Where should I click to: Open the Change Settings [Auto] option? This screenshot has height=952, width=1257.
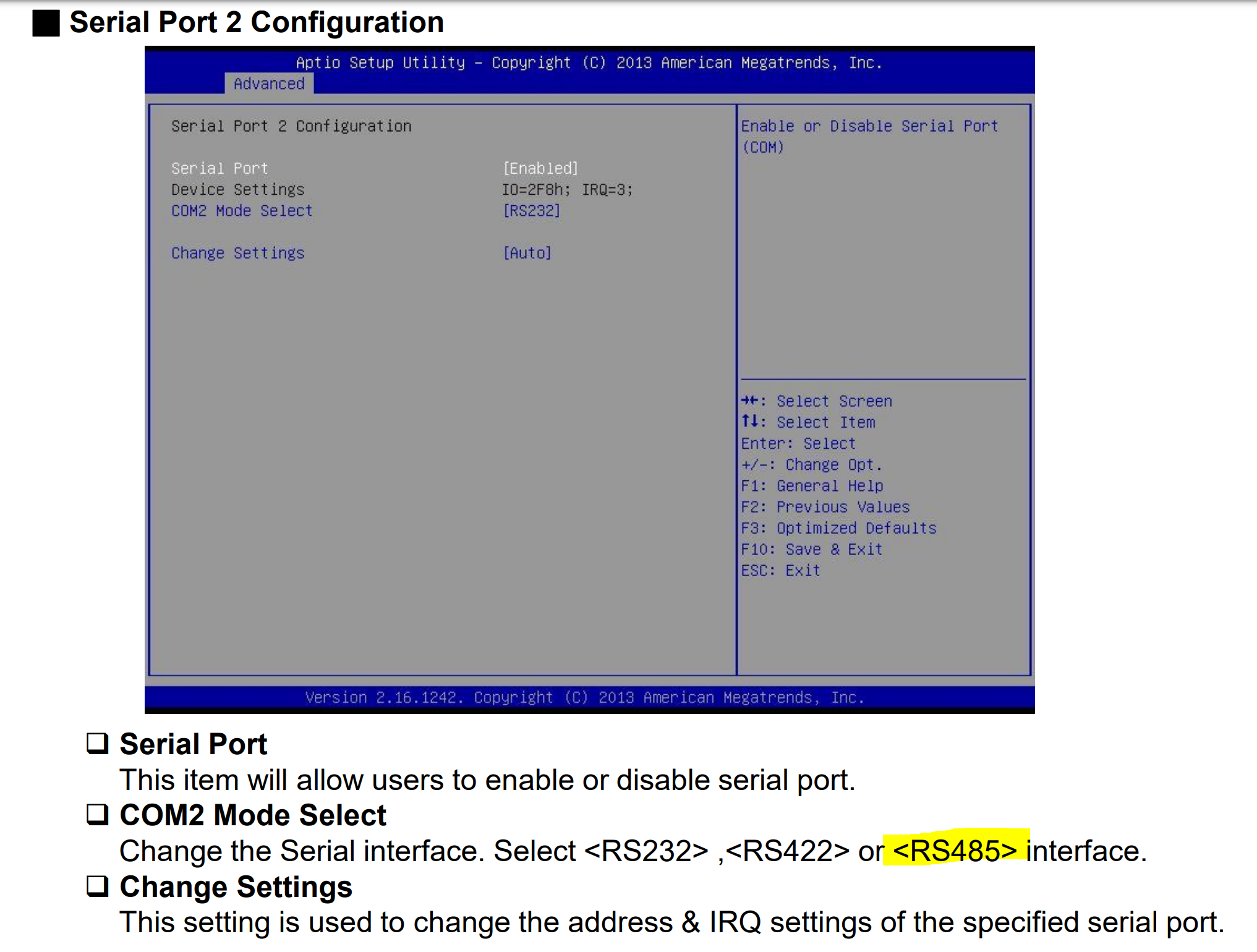click(x=527, y=253)
